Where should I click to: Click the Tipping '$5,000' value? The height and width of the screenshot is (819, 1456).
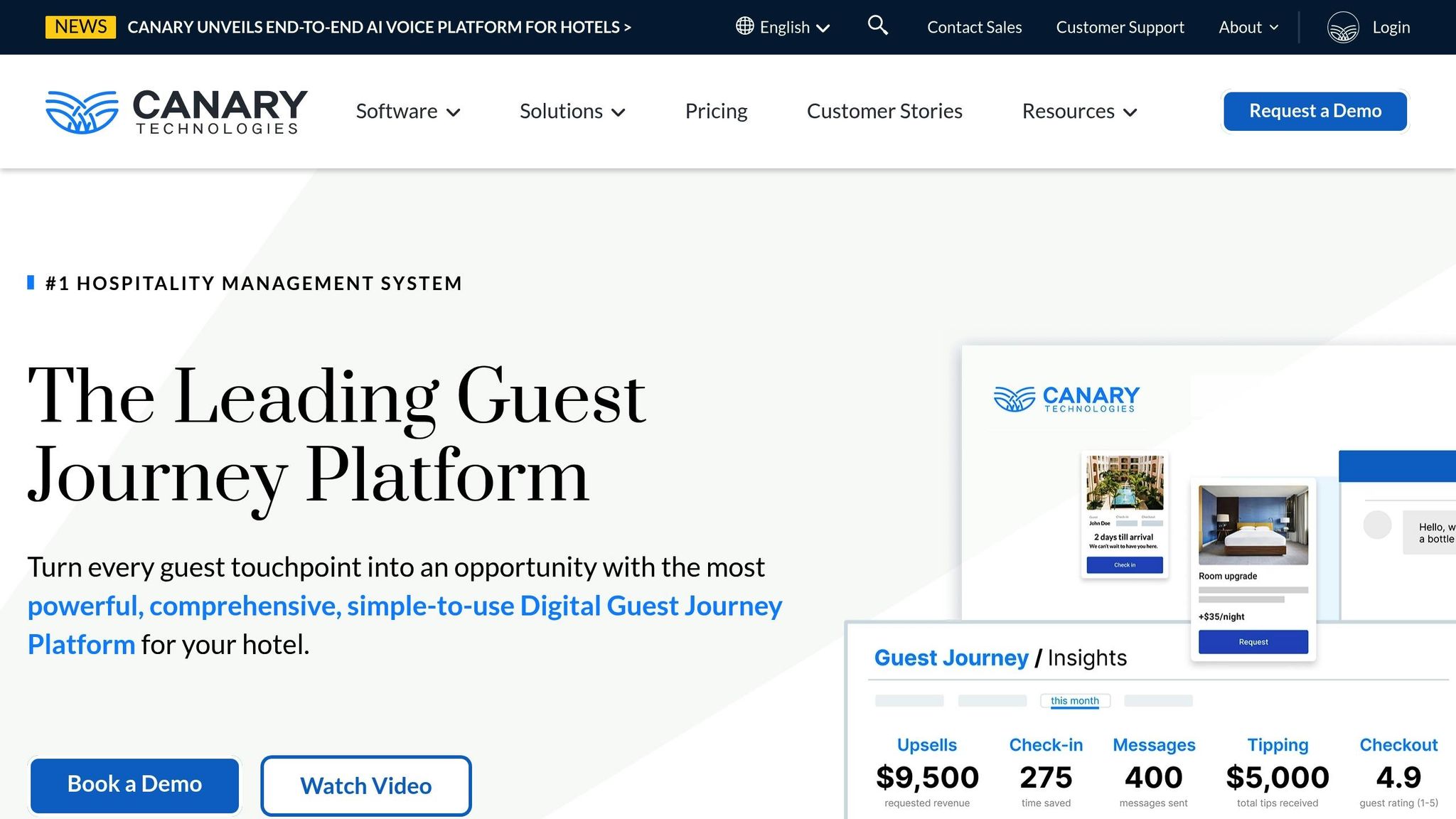coord(1278,777)
